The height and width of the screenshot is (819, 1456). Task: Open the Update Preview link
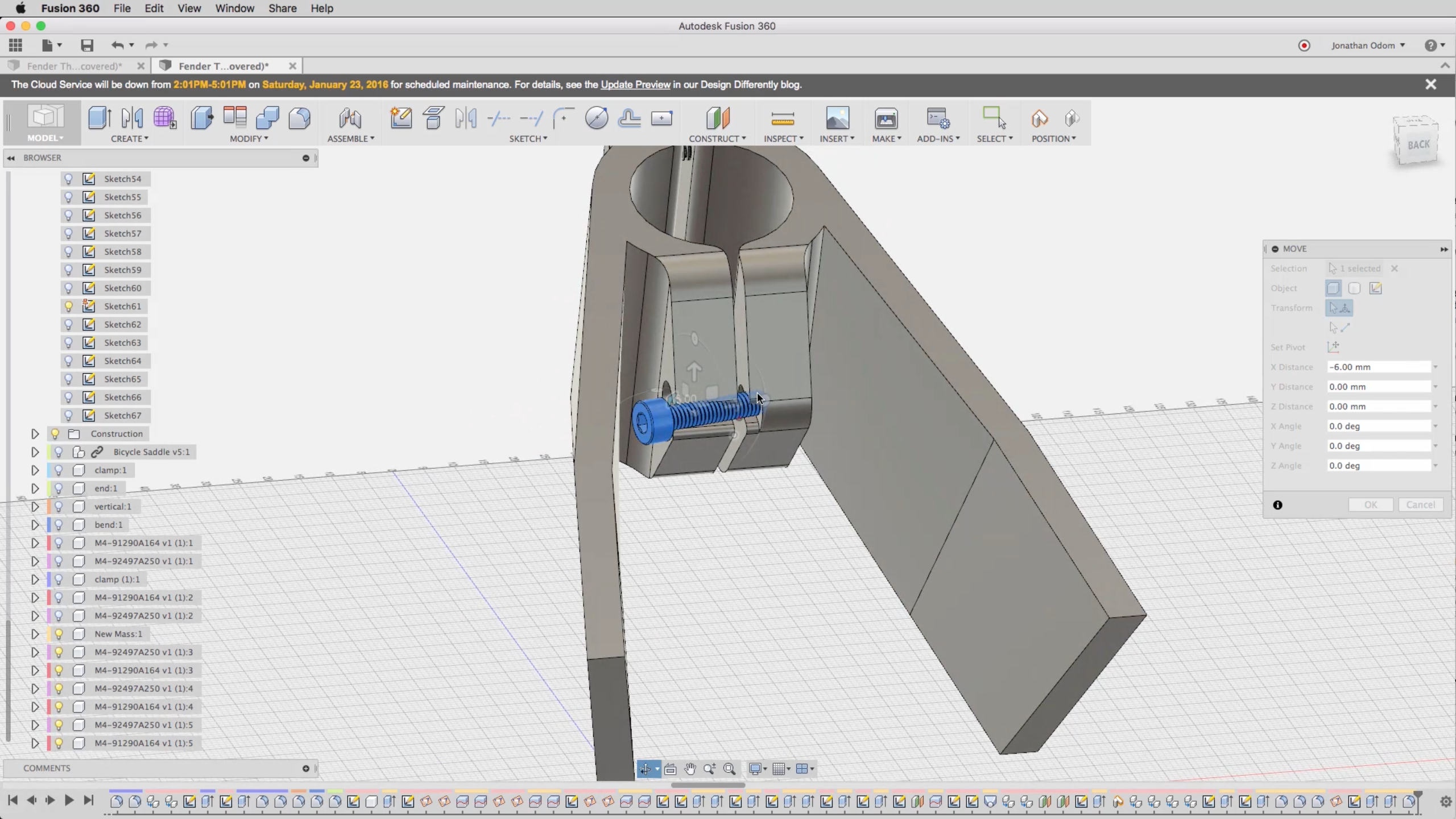[x=635, y=85]
